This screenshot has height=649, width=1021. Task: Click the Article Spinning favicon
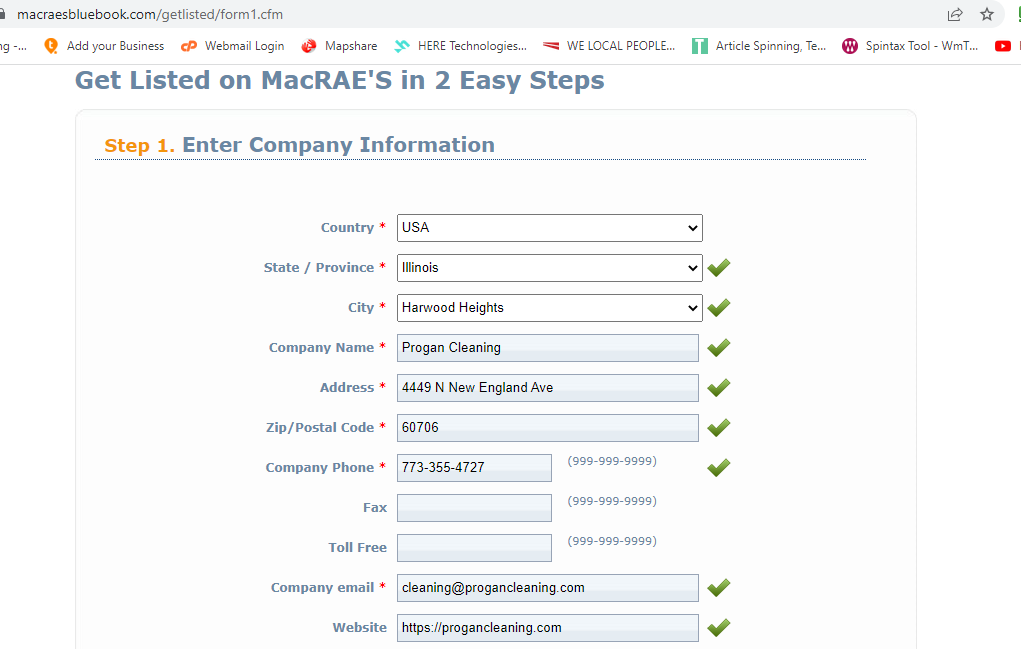700,46
